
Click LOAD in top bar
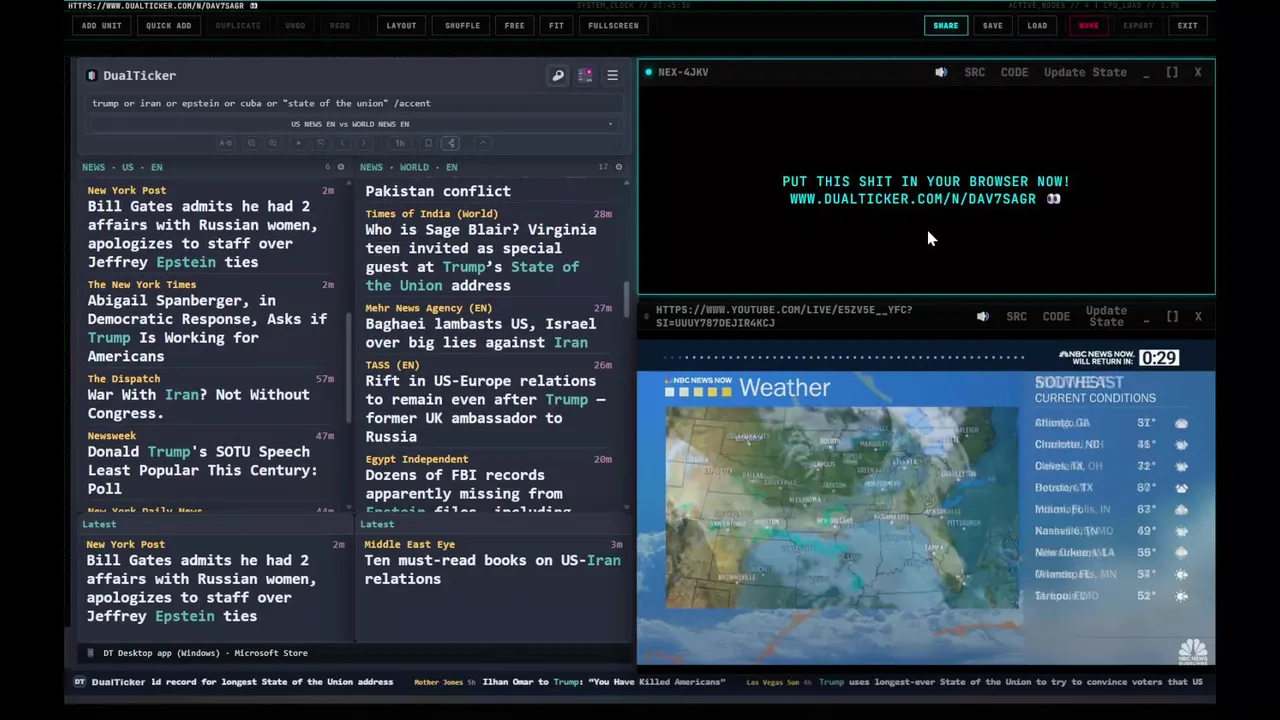coord(1037,26)
